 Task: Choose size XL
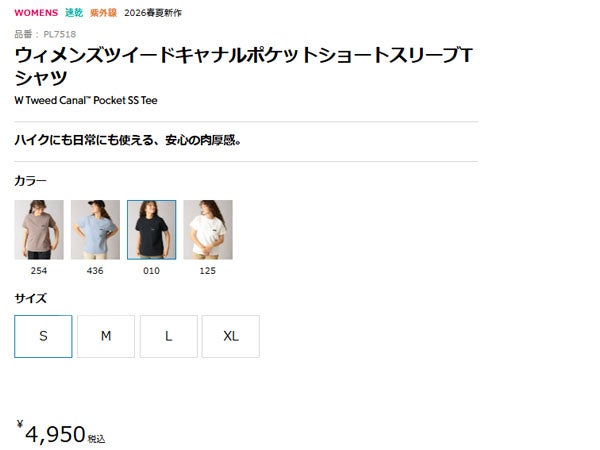(231, 336)
